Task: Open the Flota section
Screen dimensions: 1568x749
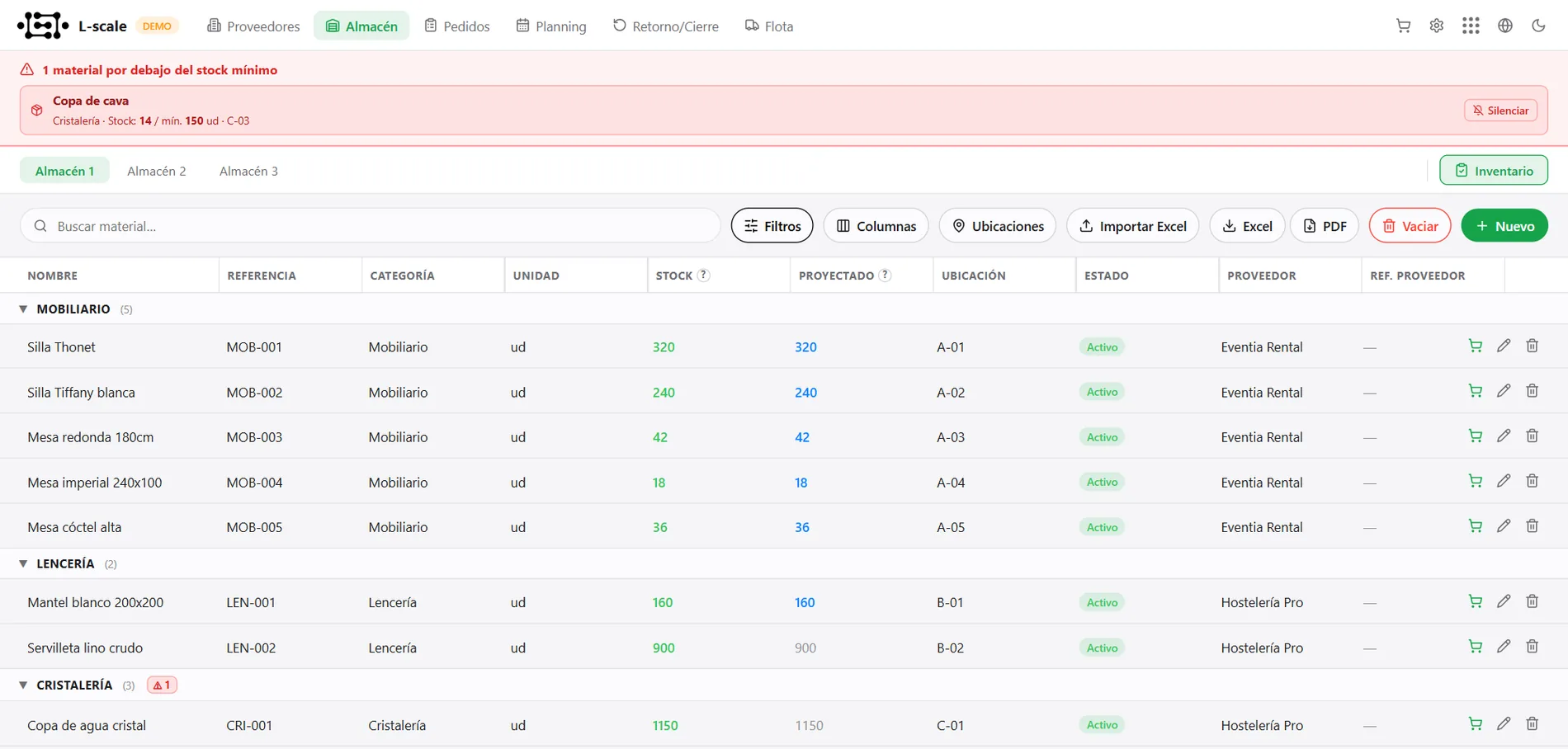Action: pos(769,26)
